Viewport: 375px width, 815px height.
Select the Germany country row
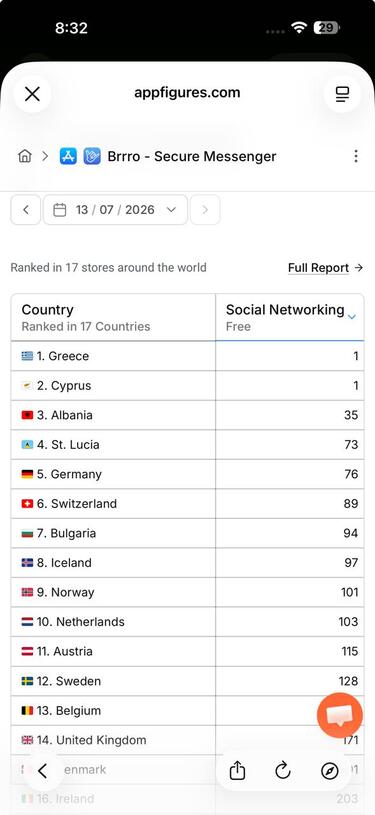click(187, 474)
